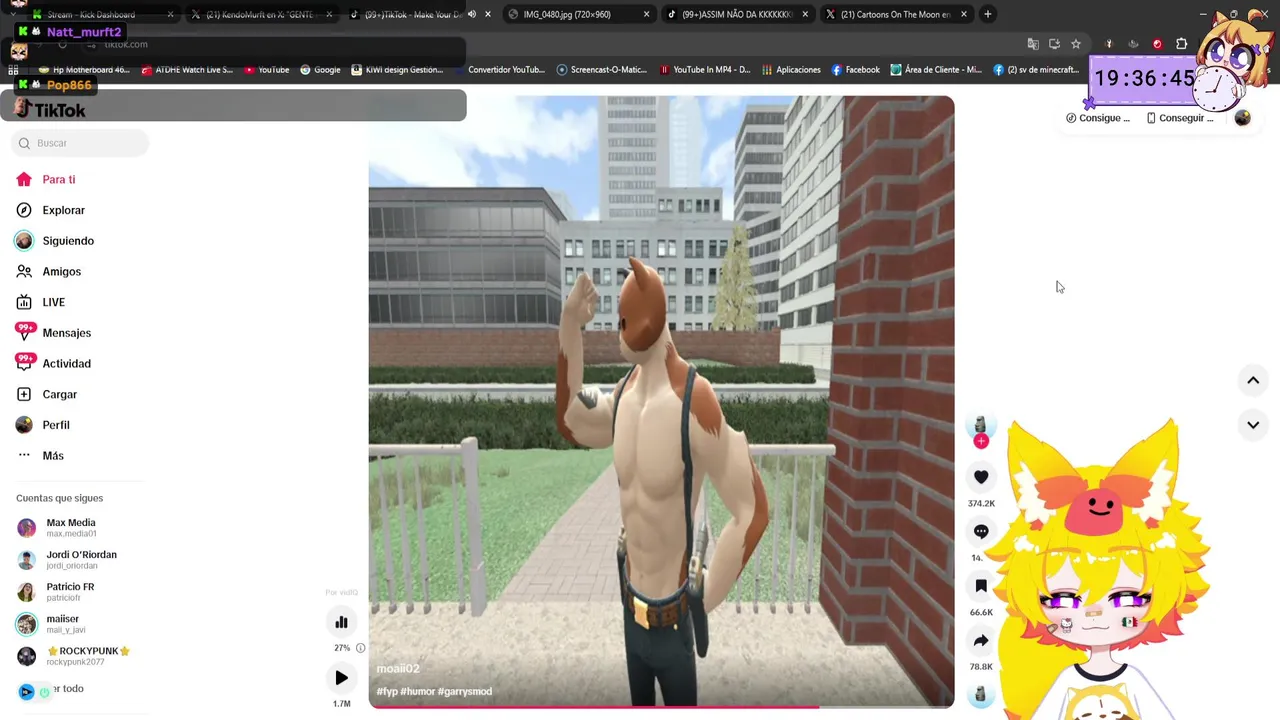Open Max Media followed account
This screenshot has height=720, width=1280.
coord(70,527)
